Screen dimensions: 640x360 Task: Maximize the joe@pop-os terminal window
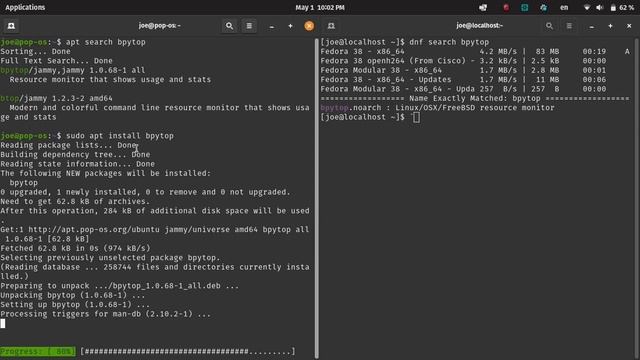[x=290, y=26]
